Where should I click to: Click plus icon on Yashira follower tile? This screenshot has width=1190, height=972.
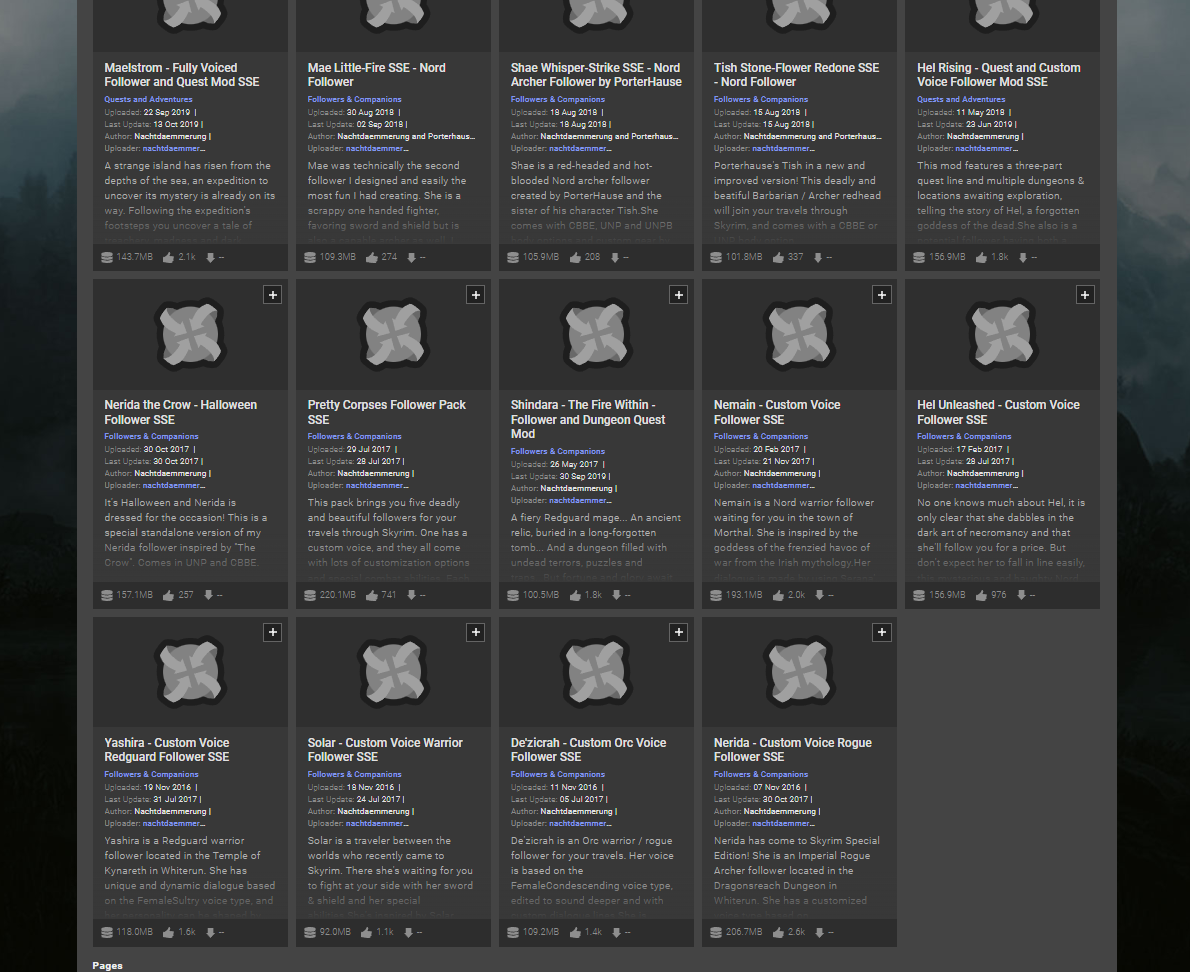tap(272, 632)
